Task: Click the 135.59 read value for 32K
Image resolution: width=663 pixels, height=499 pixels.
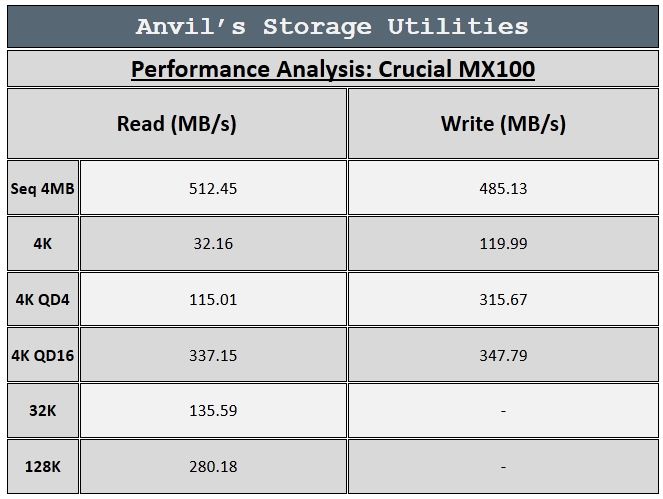Action: click(213, 410)
